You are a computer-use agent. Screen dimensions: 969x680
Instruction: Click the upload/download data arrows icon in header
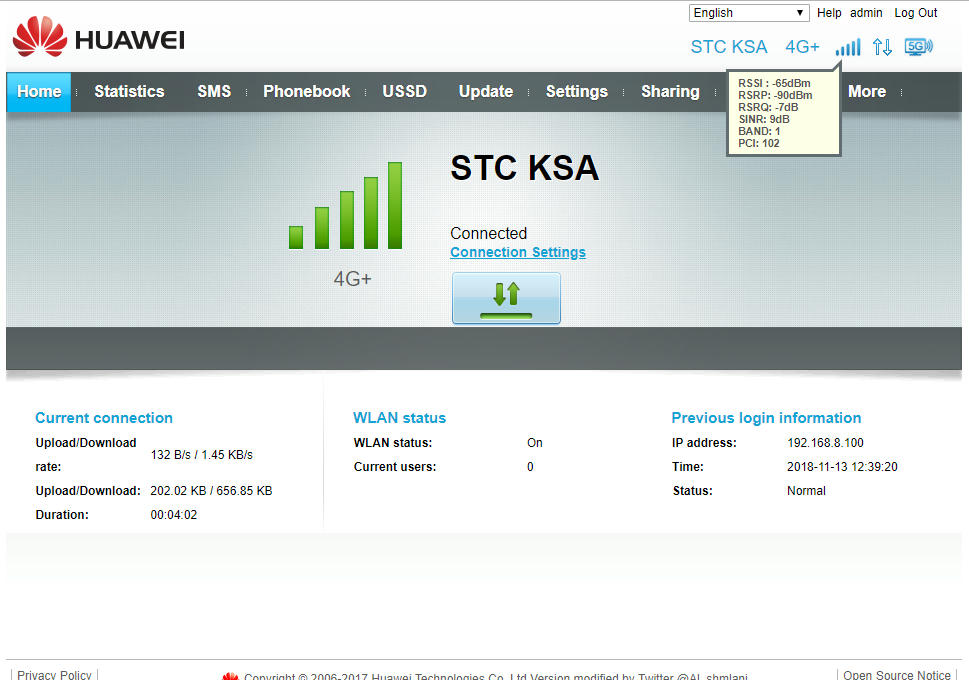pyautogui.click(x=882, y=47)
